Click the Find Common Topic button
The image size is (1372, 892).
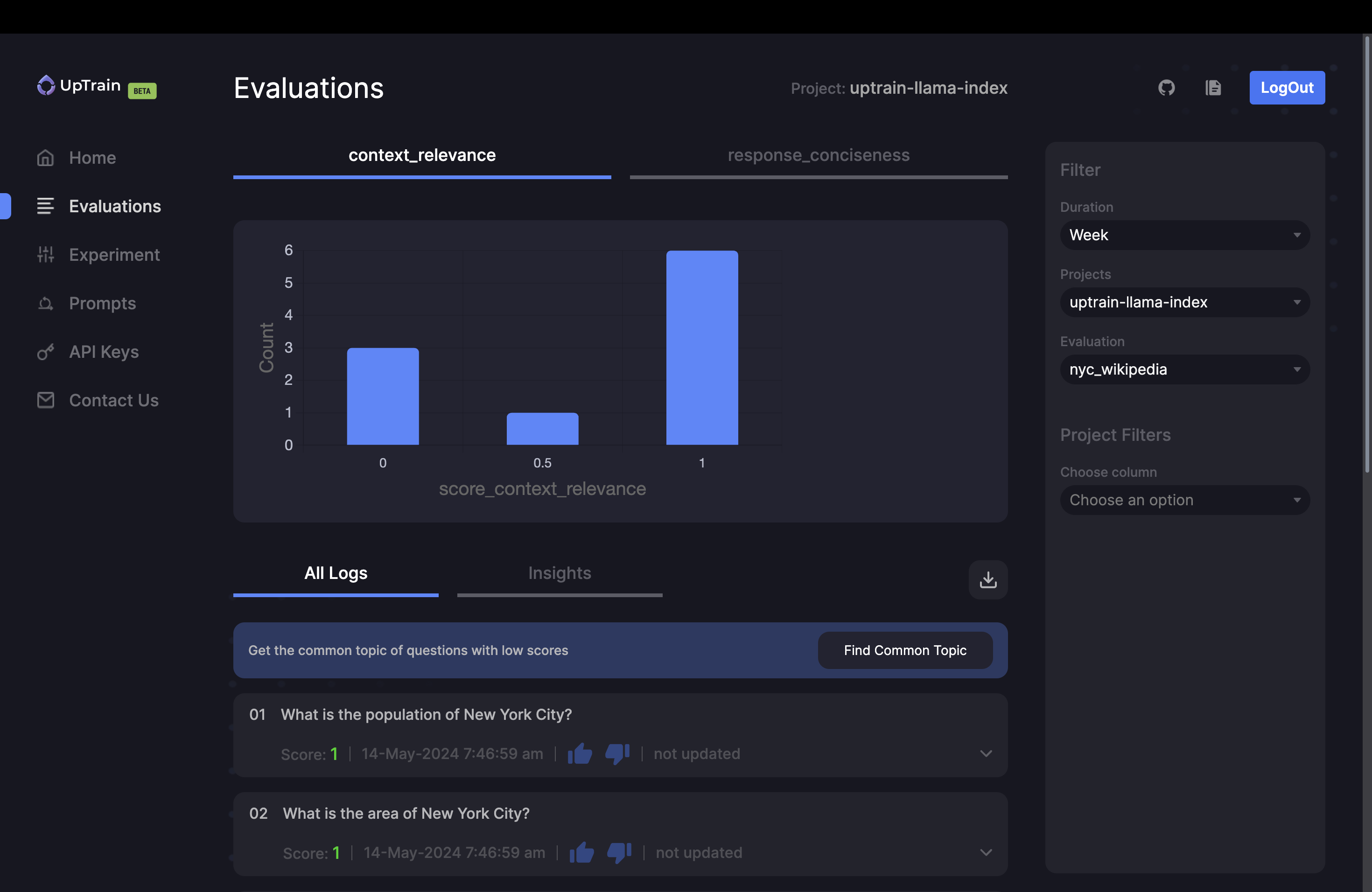coord(904,650)
